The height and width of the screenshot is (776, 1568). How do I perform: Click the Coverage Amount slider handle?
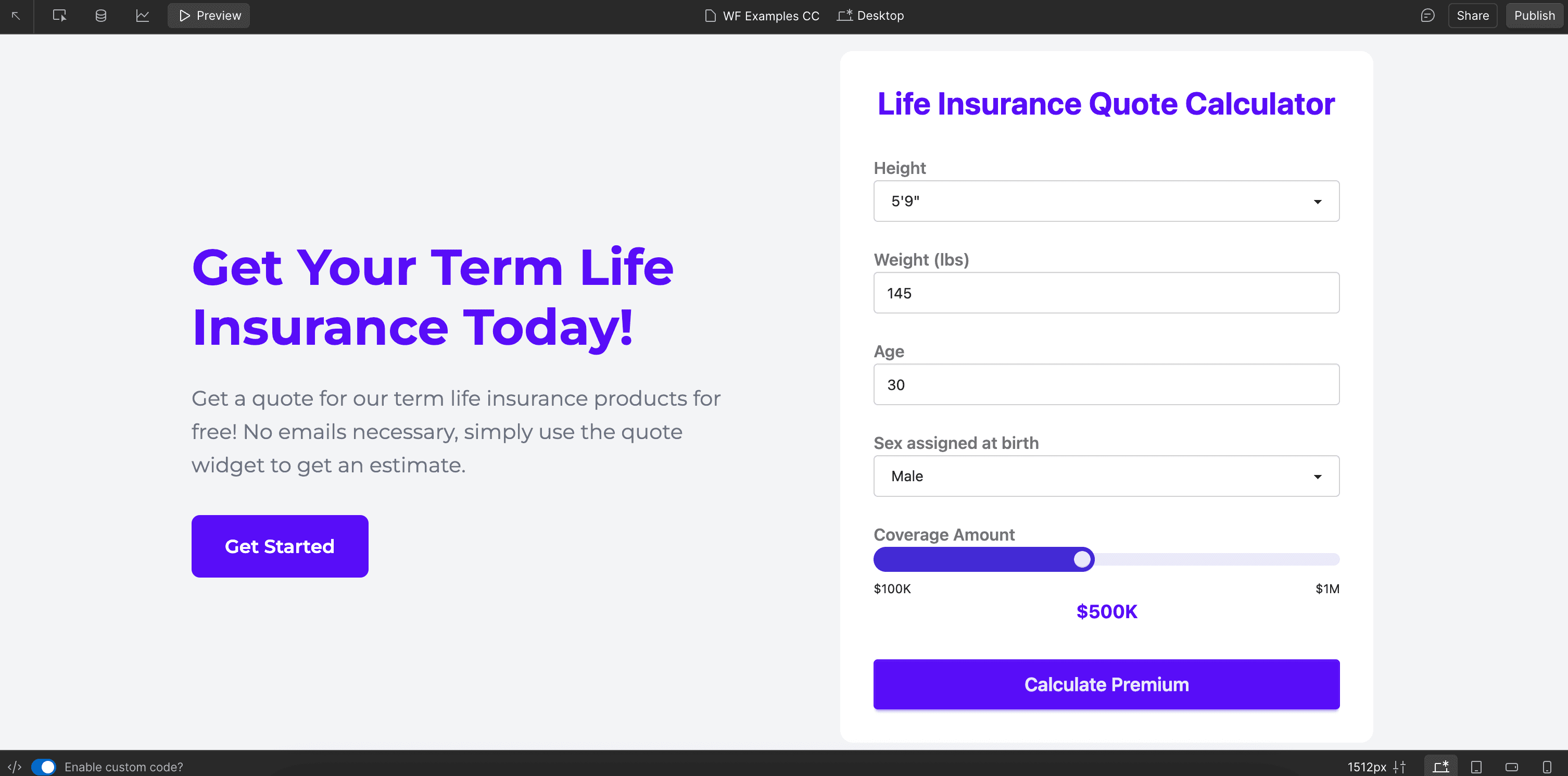point(1082,559)
